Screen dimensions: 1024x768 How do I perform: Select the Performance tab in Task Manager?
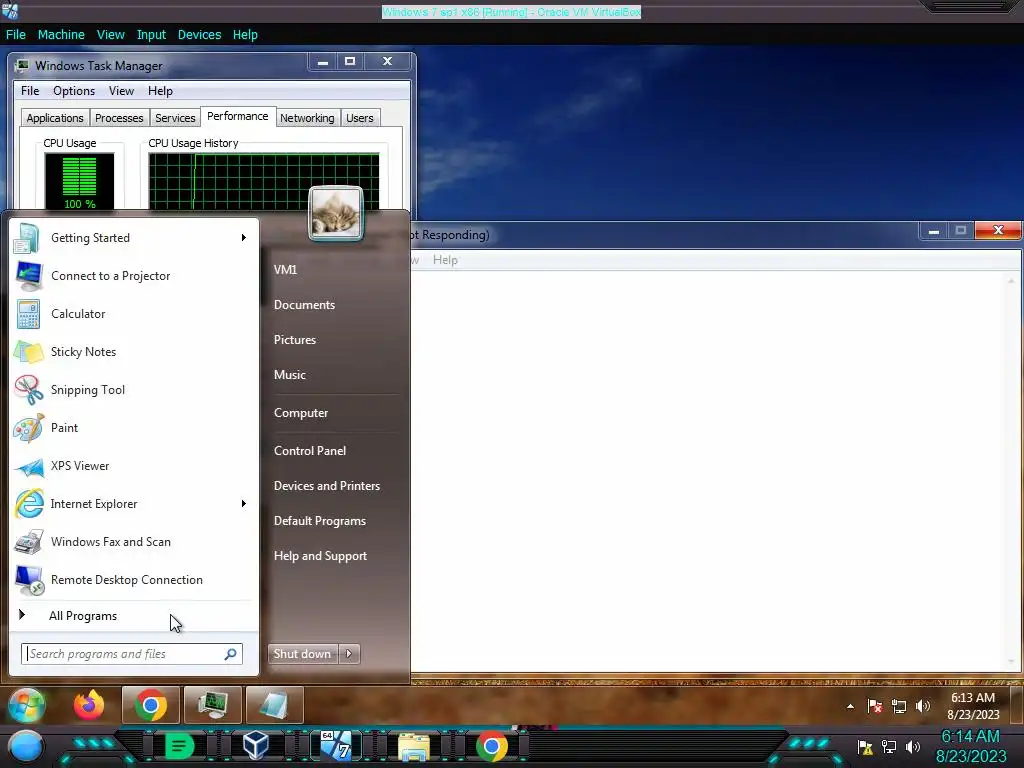[238, 116]
